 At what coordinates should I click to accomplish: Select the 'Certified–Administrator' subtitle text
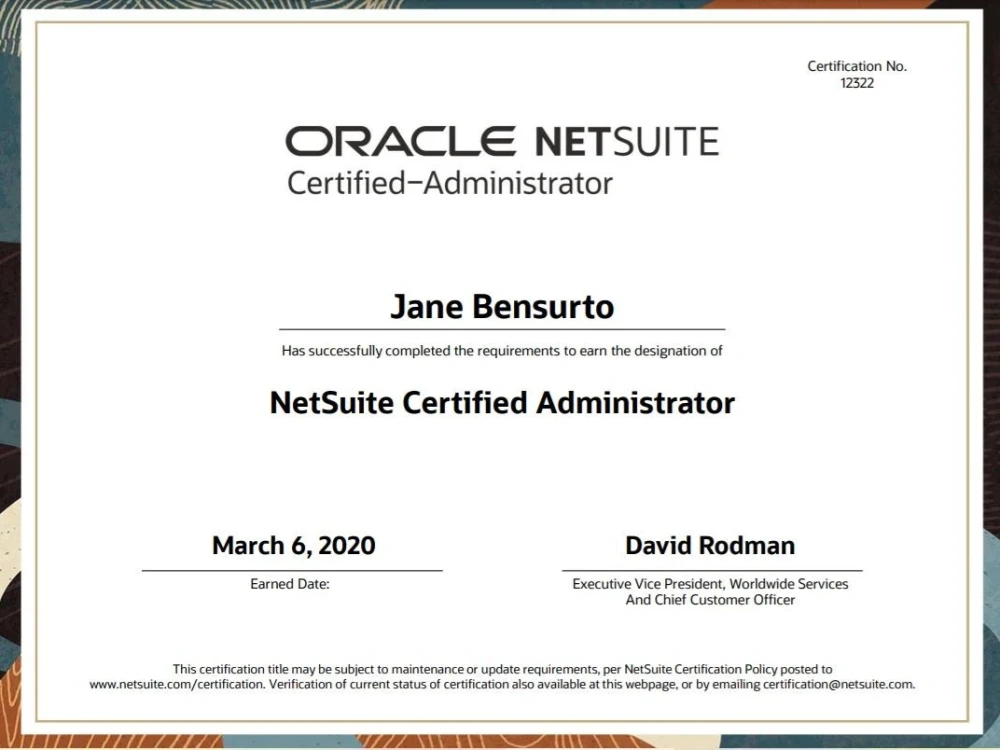pos(450,184)
